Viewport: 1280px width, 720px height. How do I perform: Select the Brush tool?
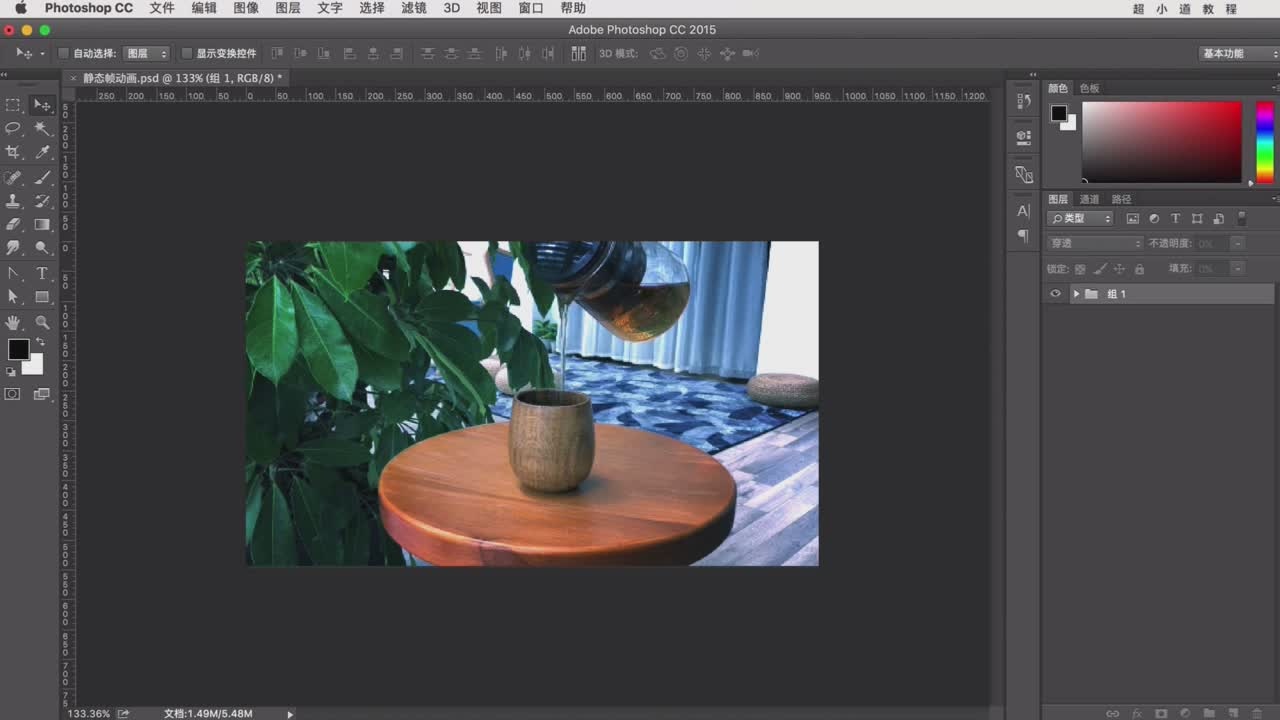(x=42, y=178)
